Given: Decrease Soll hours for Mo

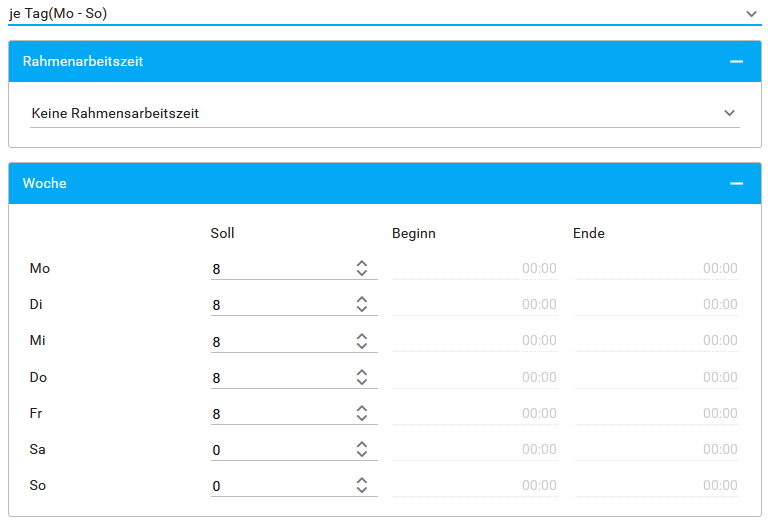Looking at the screenshot, I should [x=362, y=273].
